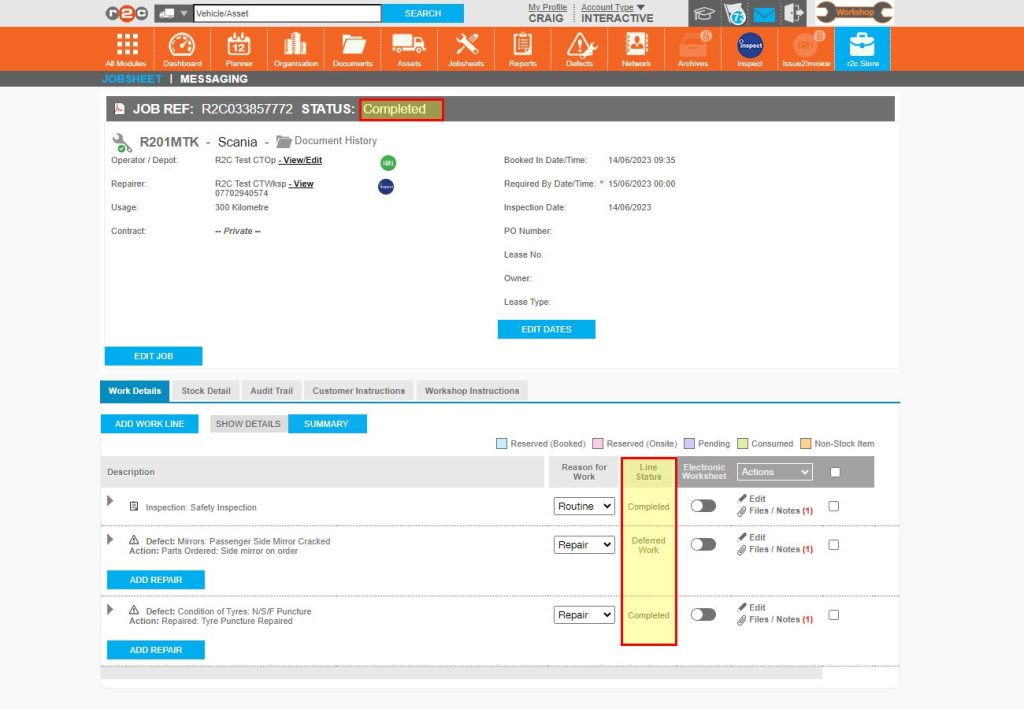Click the EDIT DATES button

546,329
